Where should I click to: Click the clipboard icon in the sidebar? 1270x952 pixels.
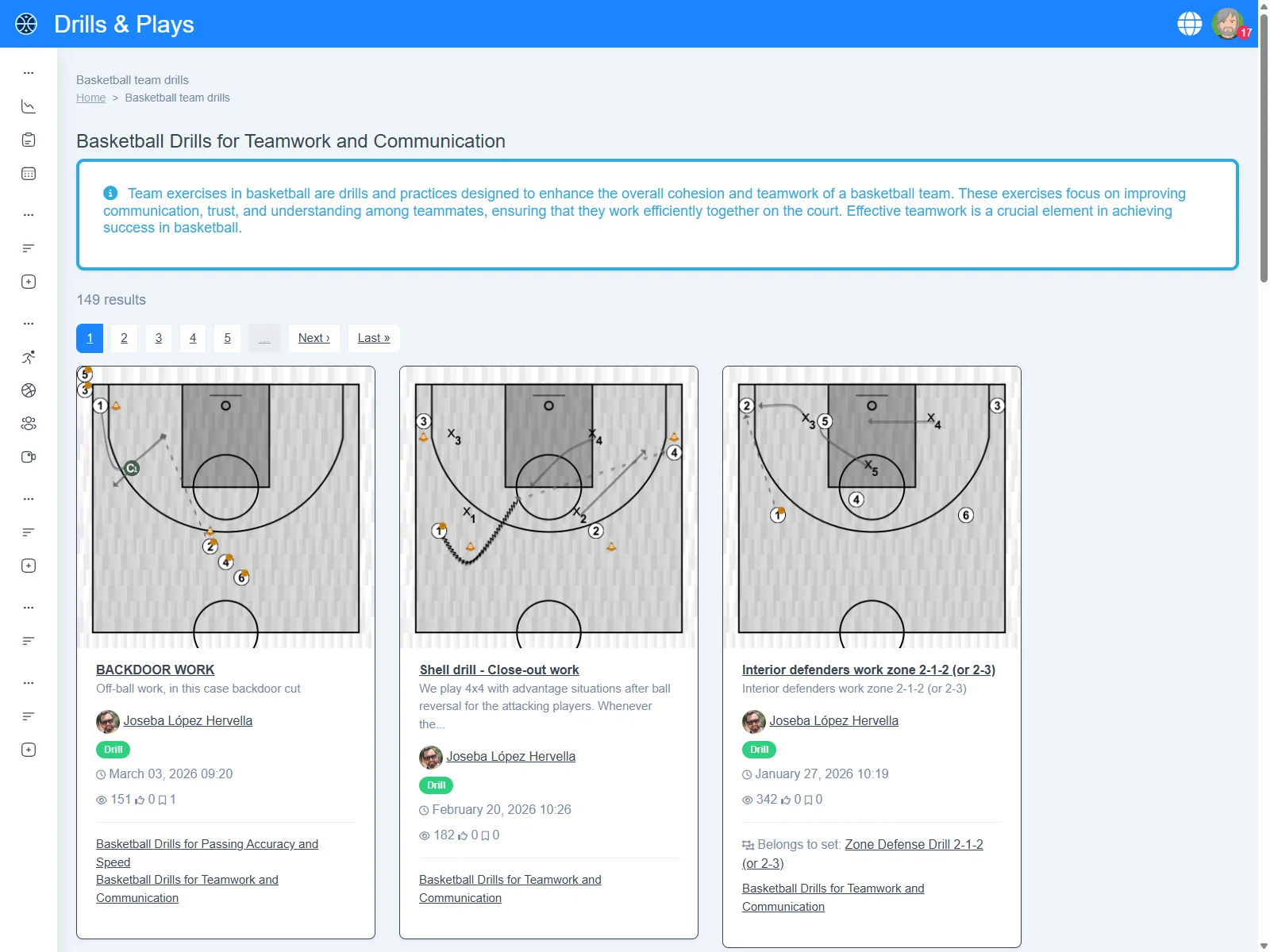(29, 140)
